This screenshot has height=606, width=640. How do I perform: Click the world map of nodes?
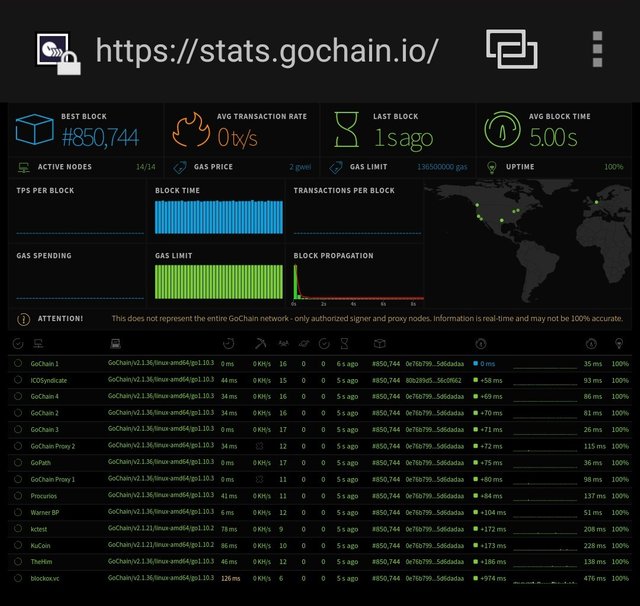(x=528, y=243)
